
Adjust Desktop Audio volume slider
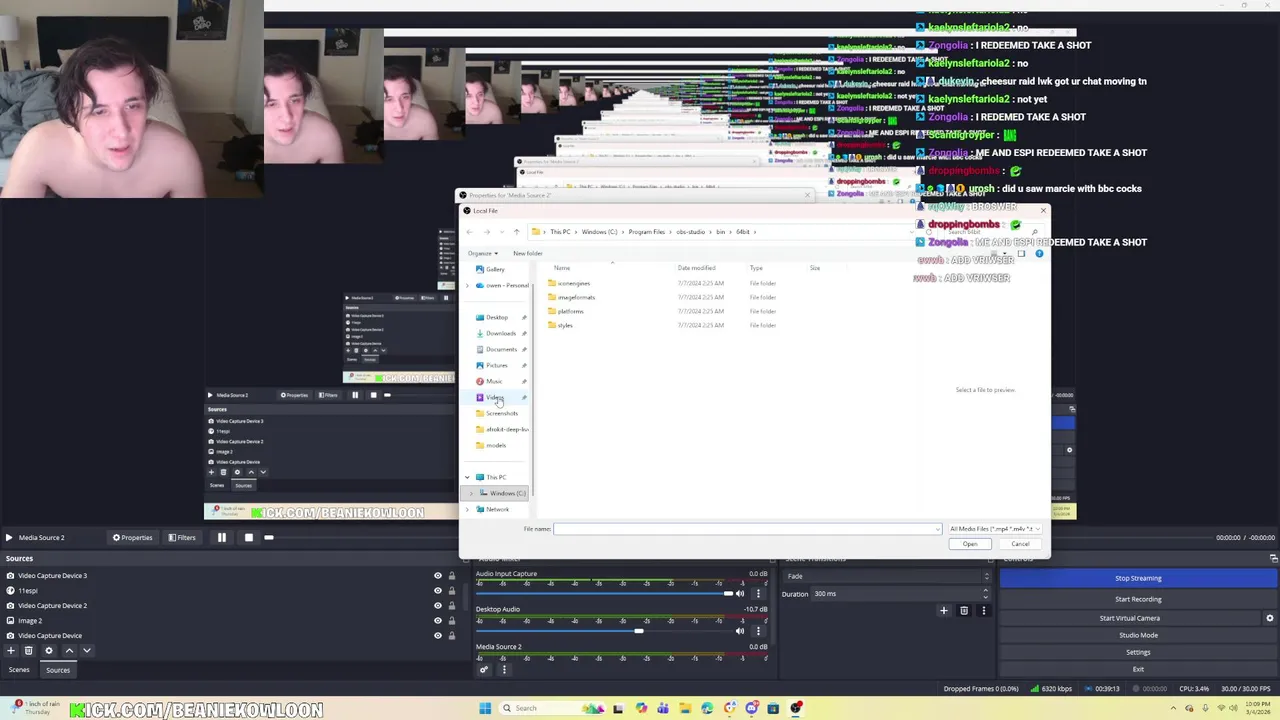(x=604, y=631)
